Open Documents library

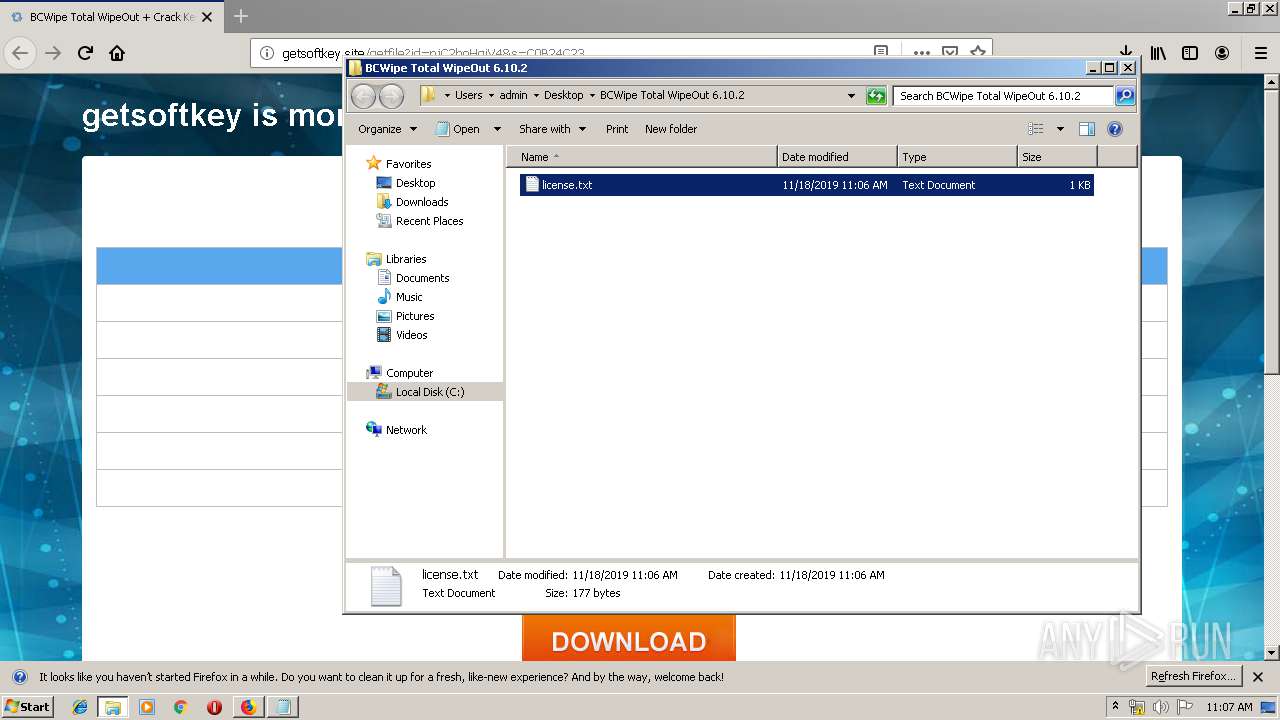(x=422, y=278)
